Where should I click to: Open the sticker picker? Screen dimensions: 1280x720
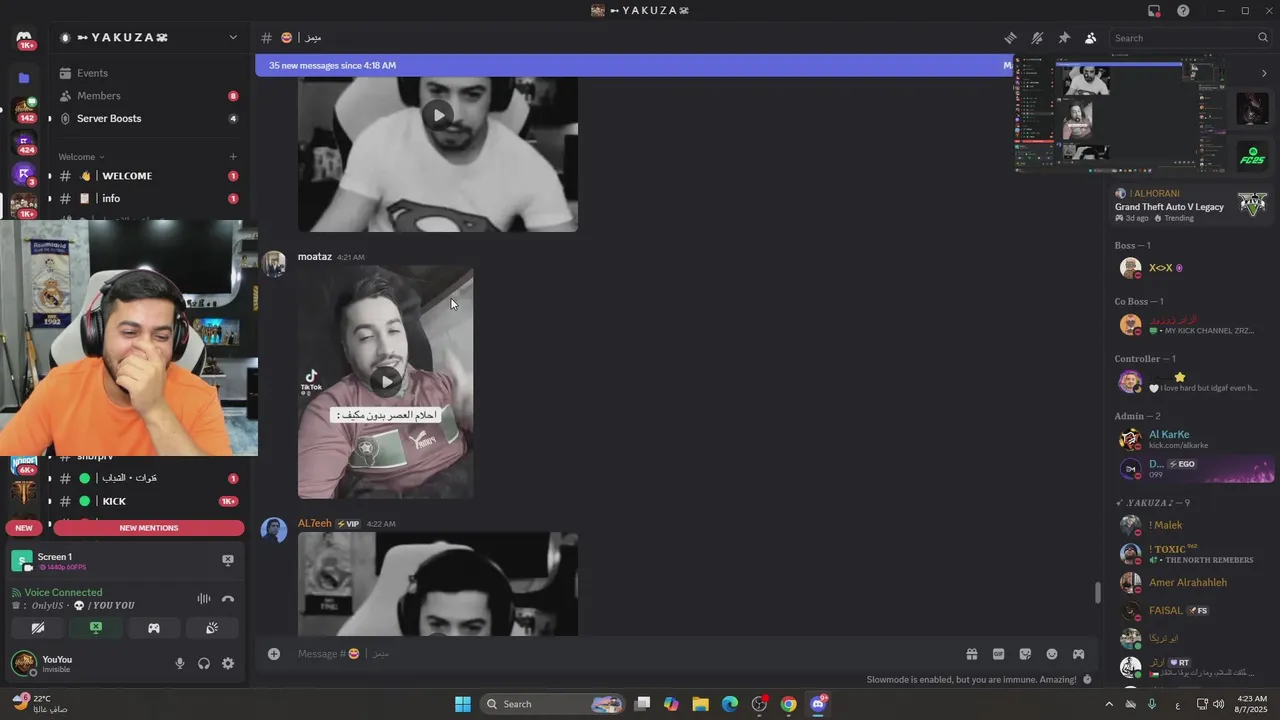coord(1025,654)
